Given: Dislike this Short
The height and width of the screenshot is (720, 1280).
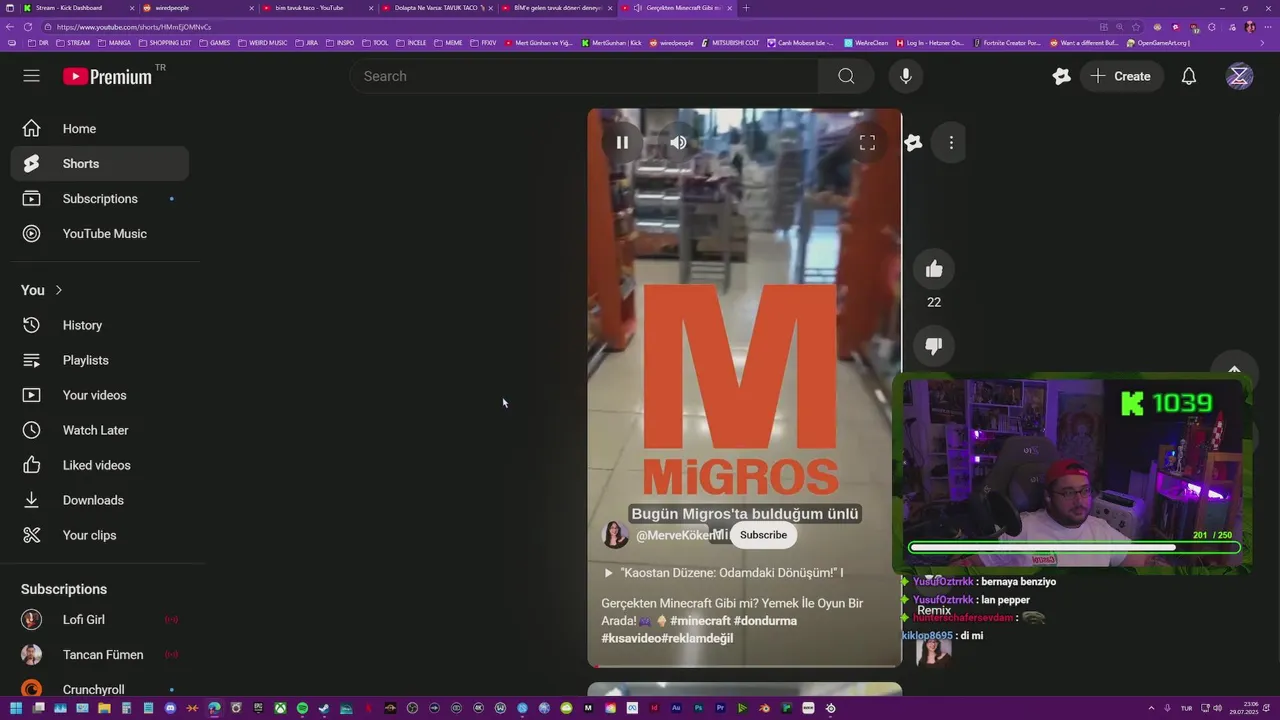Looking at the screenshot, I should (934, 346).
